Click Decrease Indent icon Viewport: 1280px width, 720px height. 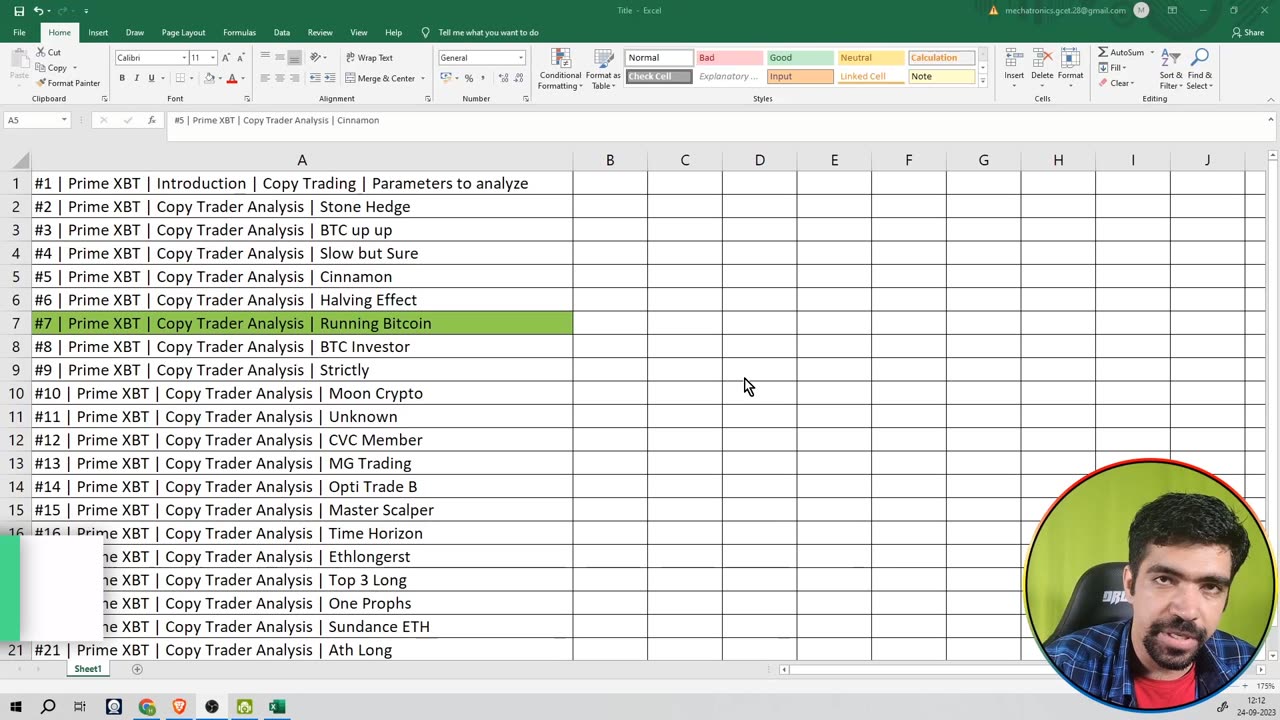tap(315, 78)
